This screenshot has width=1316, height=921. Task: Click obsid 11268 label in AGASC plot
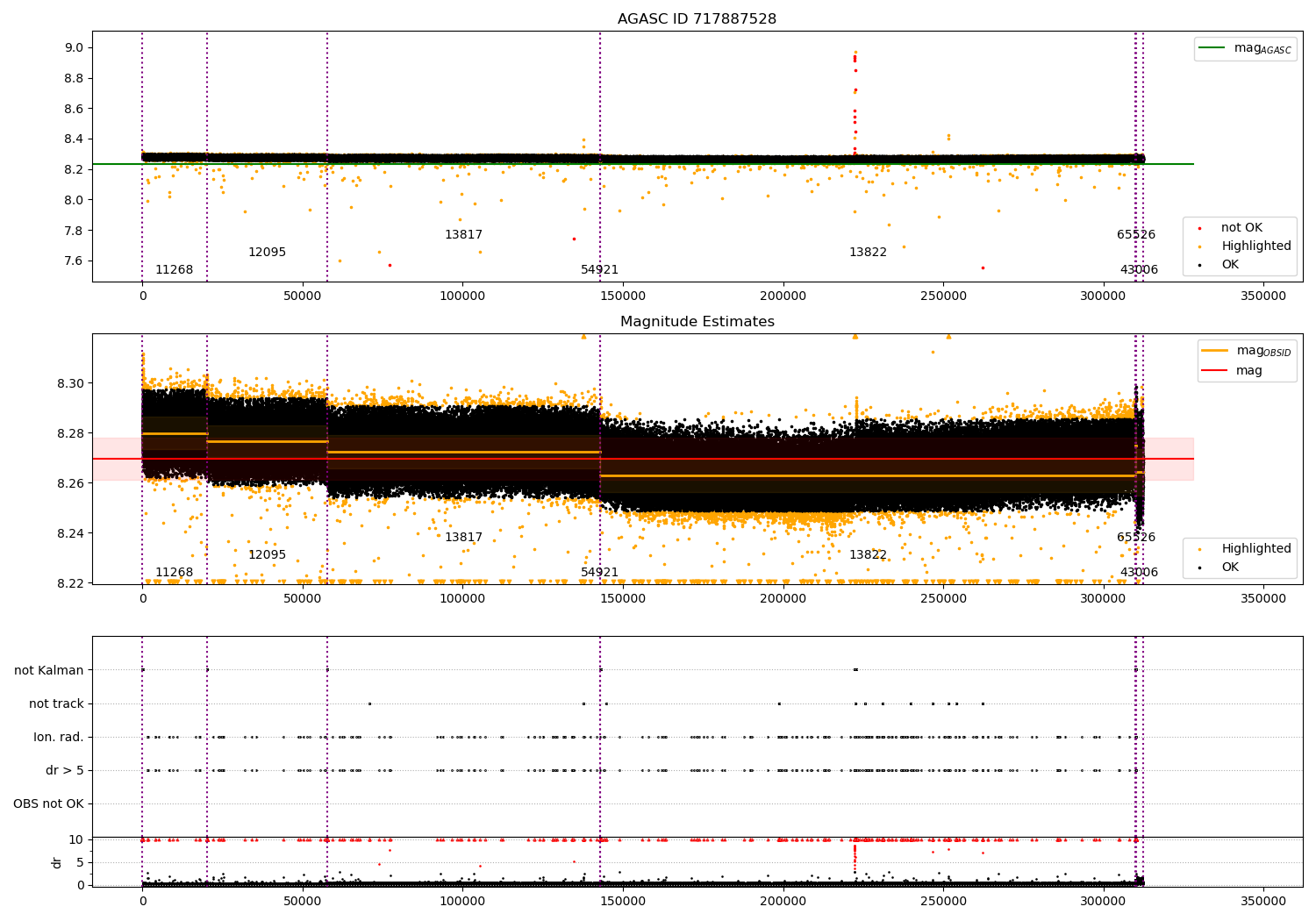coord(174,269)
